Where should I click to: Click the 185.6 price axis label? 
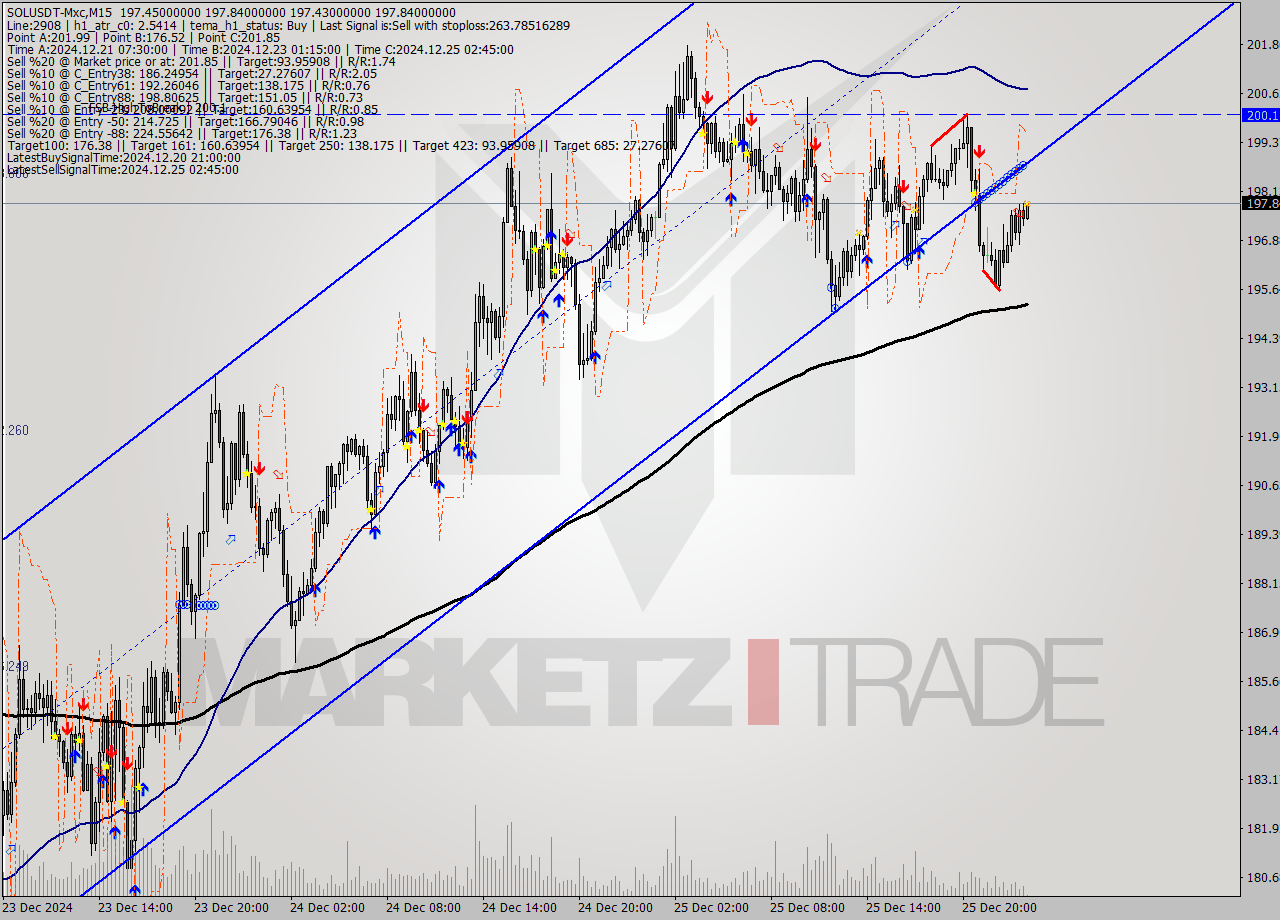tap(1262, 681)
